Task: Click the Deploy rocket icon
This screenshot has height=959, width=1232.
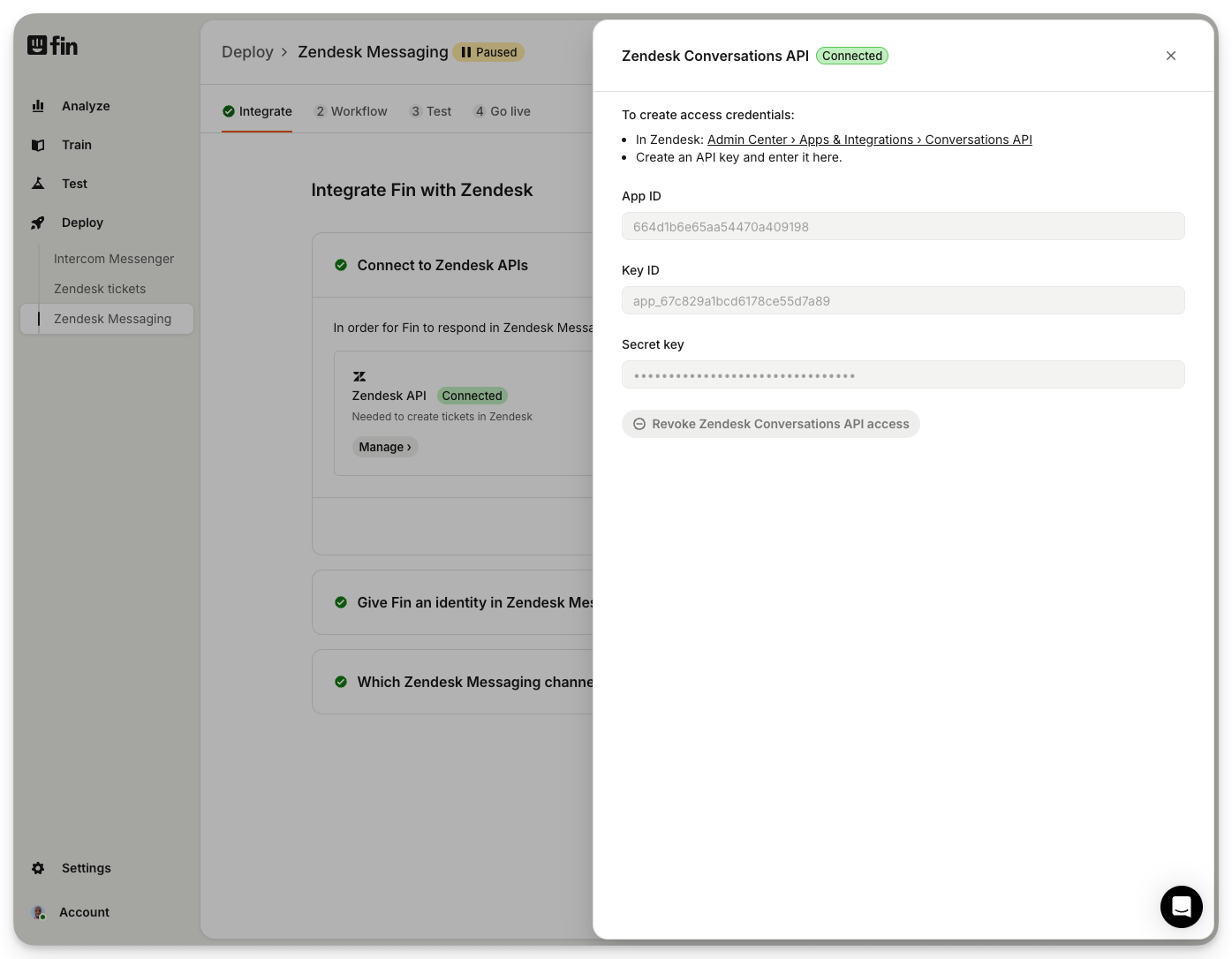Action: (x=38, y=223)
